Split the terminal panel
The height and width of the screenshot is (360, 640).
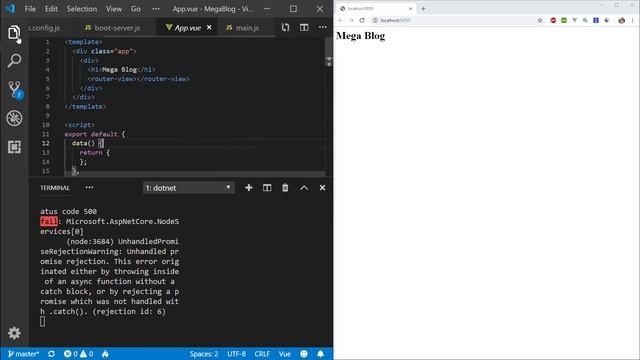click(267, 188)
